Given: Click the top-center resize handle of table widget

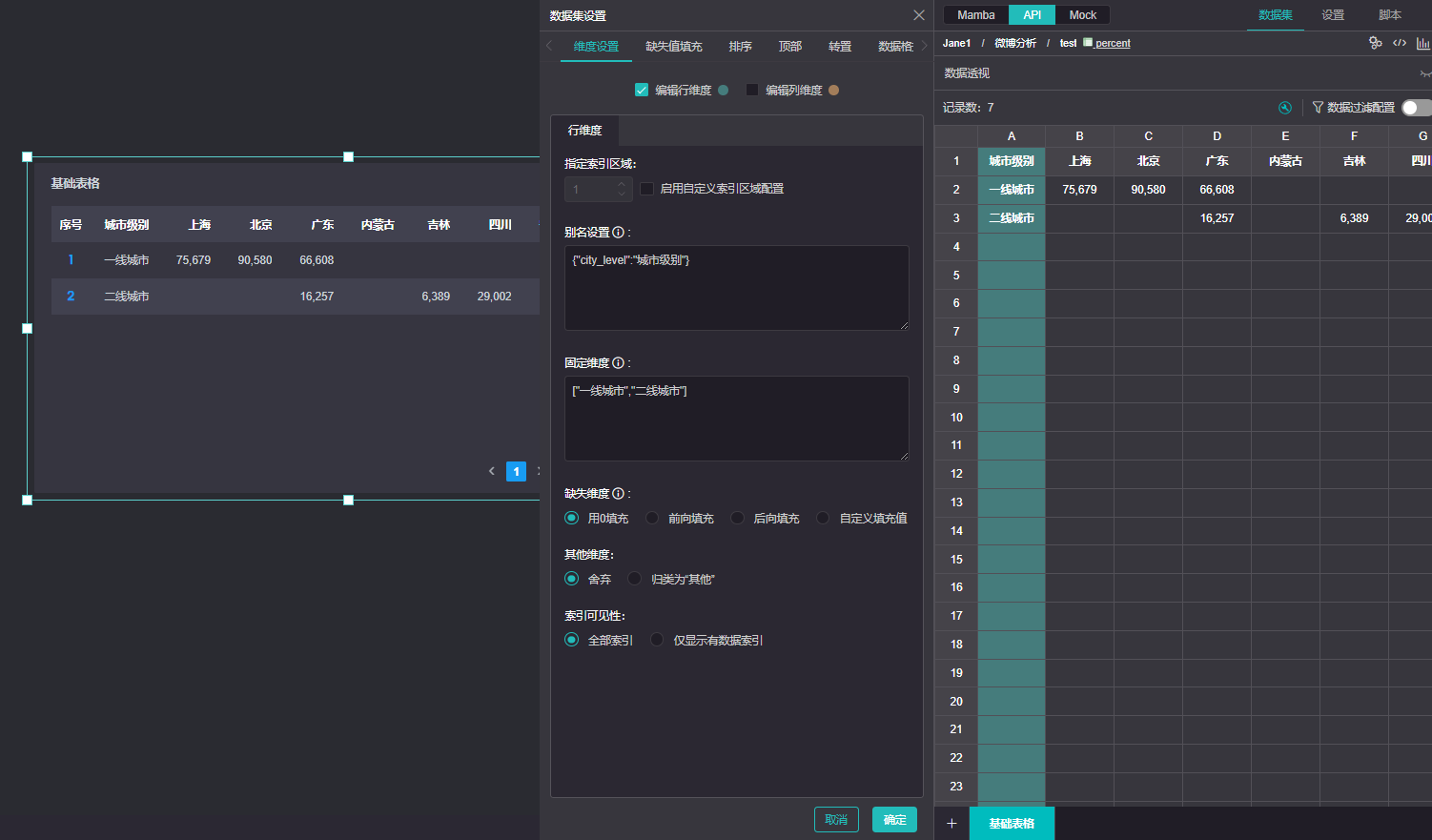Looking at the screenshot, I should 349,156.
